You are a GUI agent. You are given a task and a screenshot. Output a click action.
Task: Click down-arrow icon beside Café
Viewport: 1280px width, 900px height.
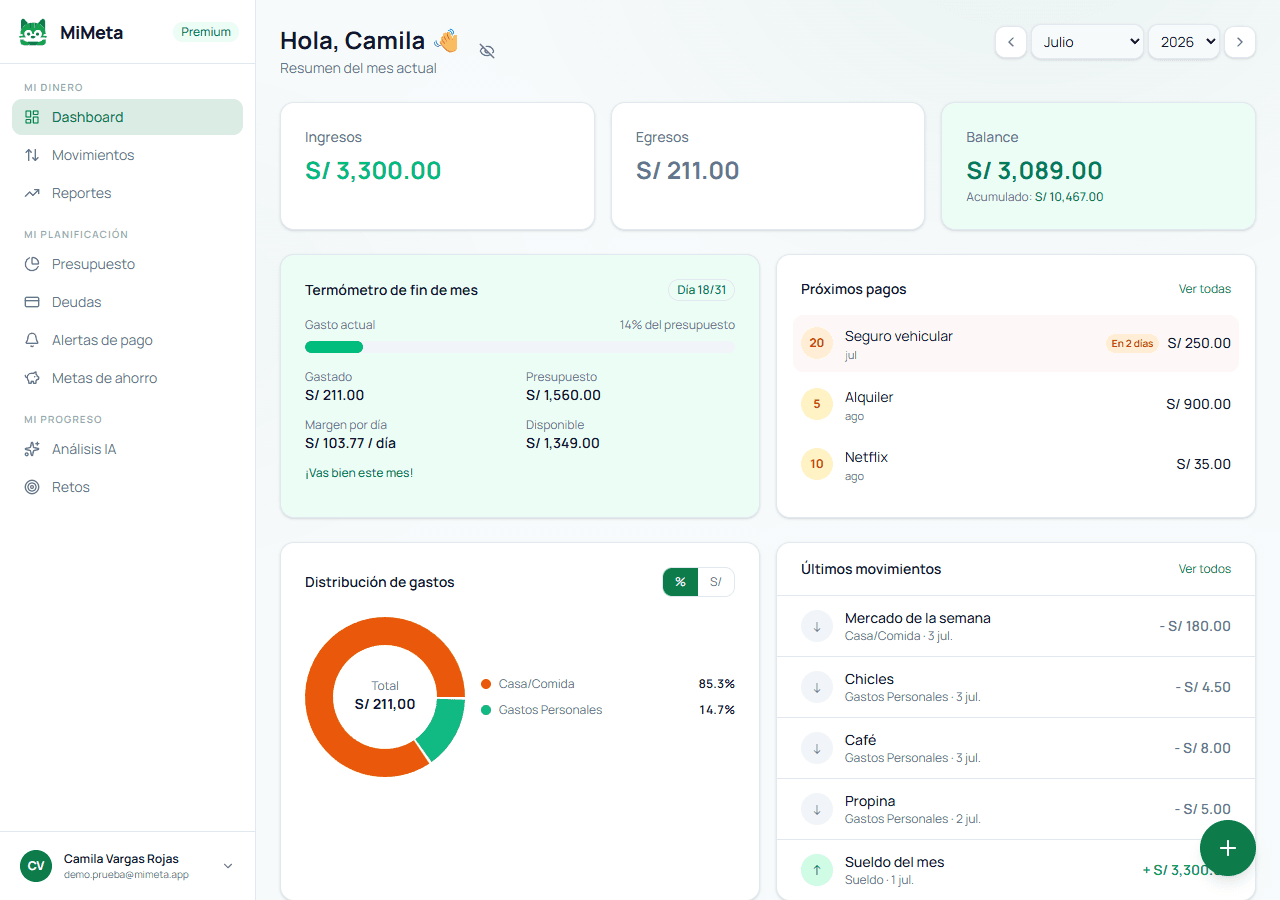(817, 748)
